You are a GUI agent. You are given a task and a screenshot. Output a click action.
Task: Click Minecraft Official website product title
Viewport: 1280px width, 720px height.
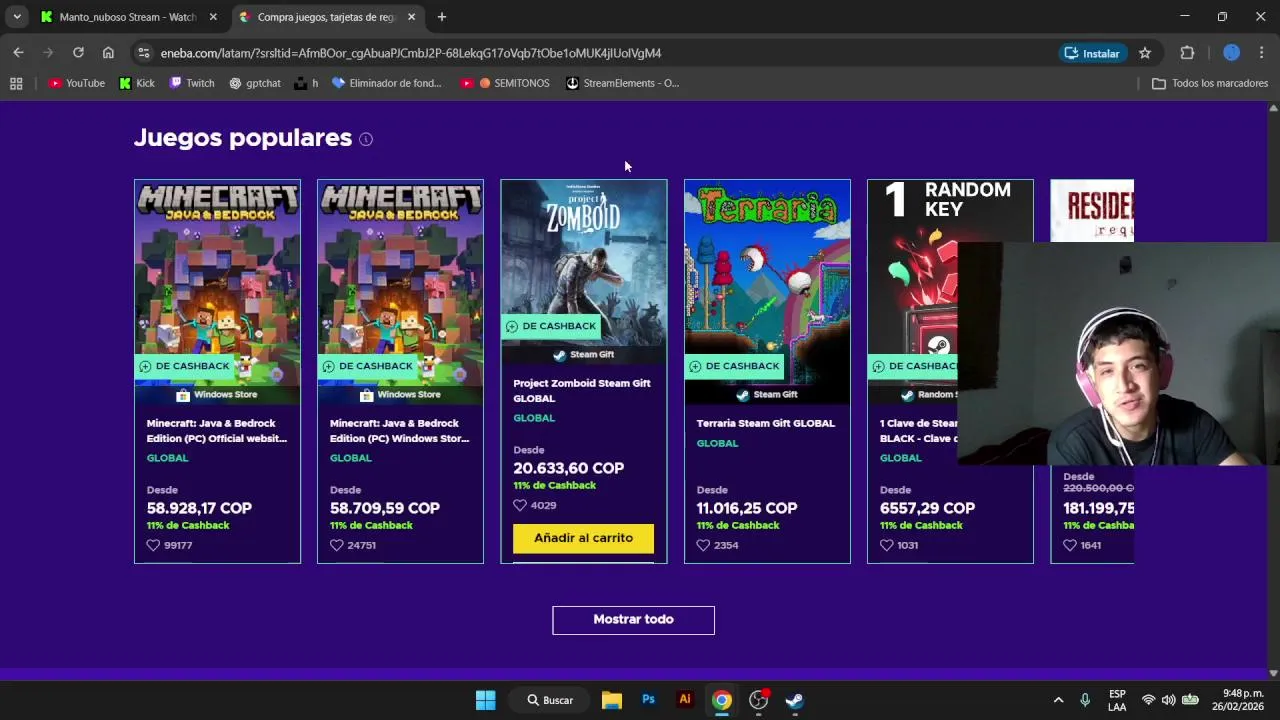click(217, 431)
